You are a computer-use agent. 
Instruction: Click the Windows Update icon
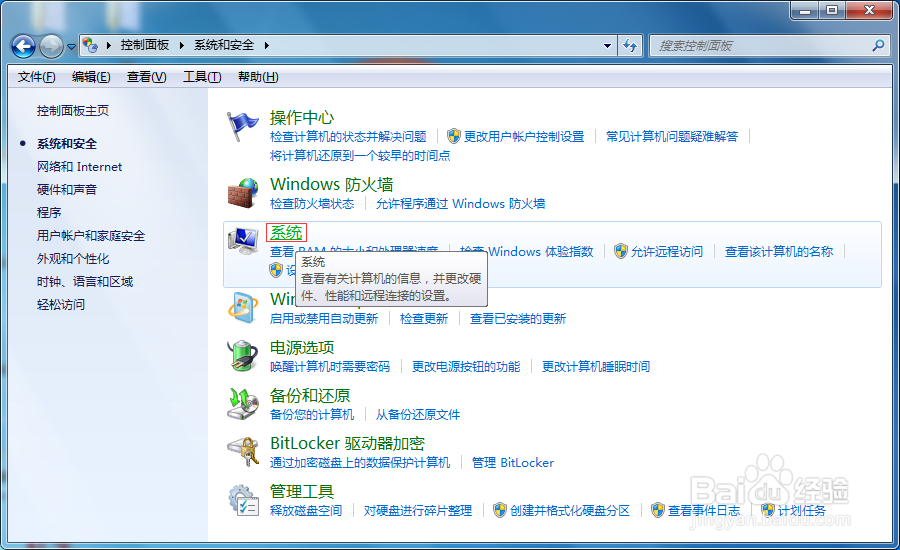pos(243,307)
